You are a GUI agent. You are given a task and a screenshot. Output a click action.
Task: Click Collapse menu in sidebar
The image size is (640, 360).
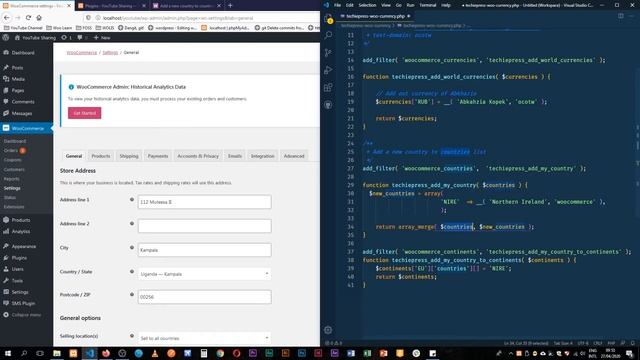pos(26,315)
